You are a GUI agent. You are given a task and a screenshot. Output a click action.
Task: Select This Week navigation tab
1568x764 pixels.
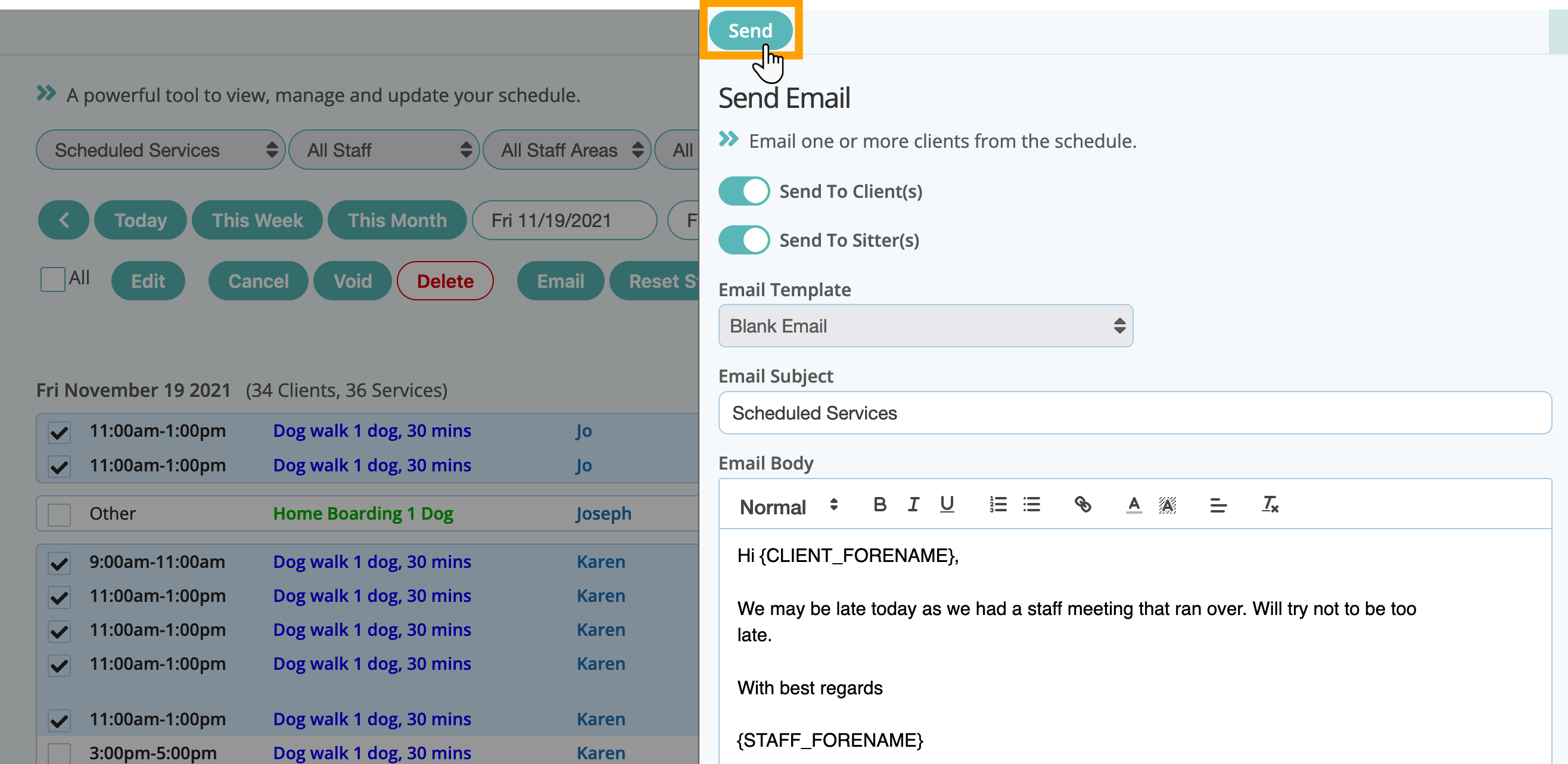pyautogui.click(x=259, y=220)
